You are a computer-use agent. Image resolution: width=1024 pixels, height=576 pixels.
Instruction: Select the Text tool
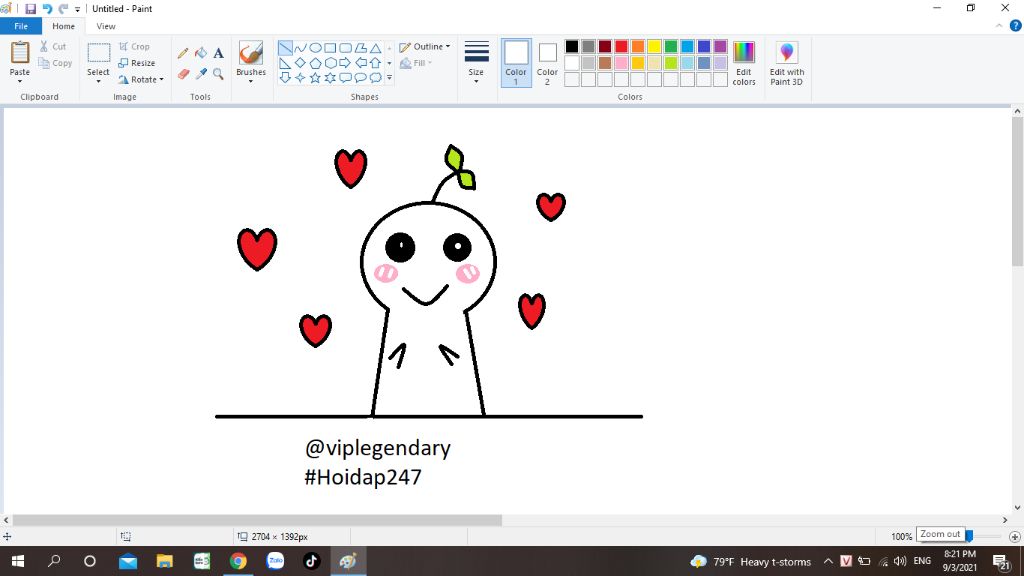(x=218, y=53)
